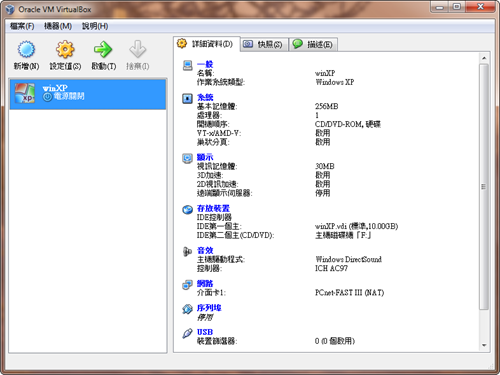Click the value 256MB base memory
Image resolution: width=500 pixels, height=375 pixels.
tap(327, 106)
